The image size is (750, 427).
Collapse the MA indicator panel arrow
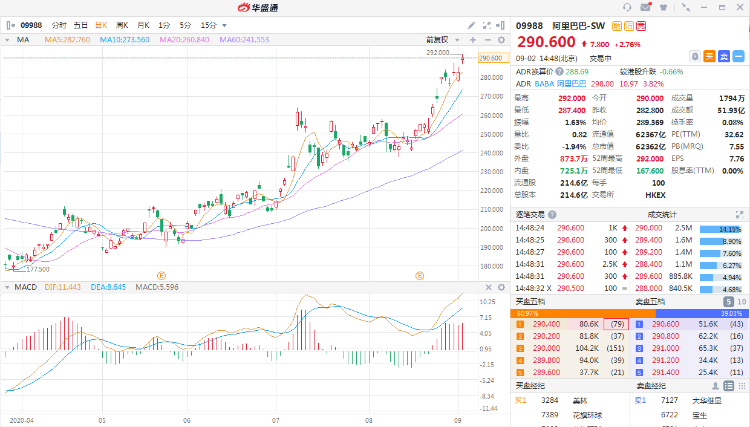(x=8, y=39)
